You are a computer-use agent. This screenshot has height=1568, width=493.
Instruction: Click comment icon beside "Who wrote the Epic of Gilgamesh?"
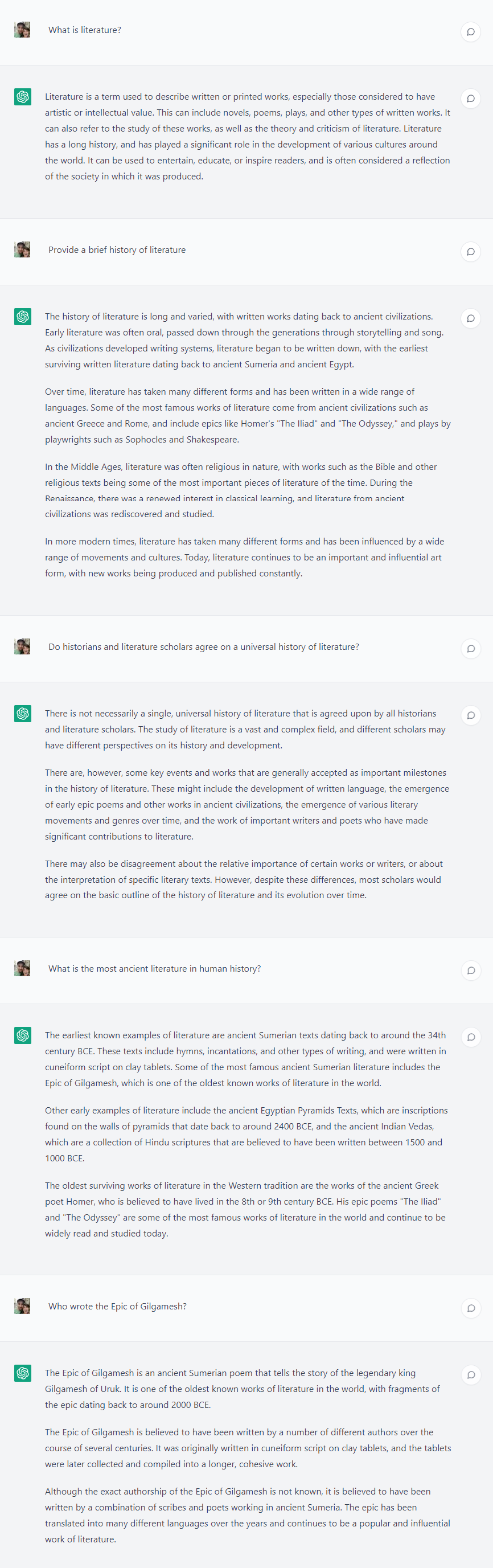pos(470,1308)
